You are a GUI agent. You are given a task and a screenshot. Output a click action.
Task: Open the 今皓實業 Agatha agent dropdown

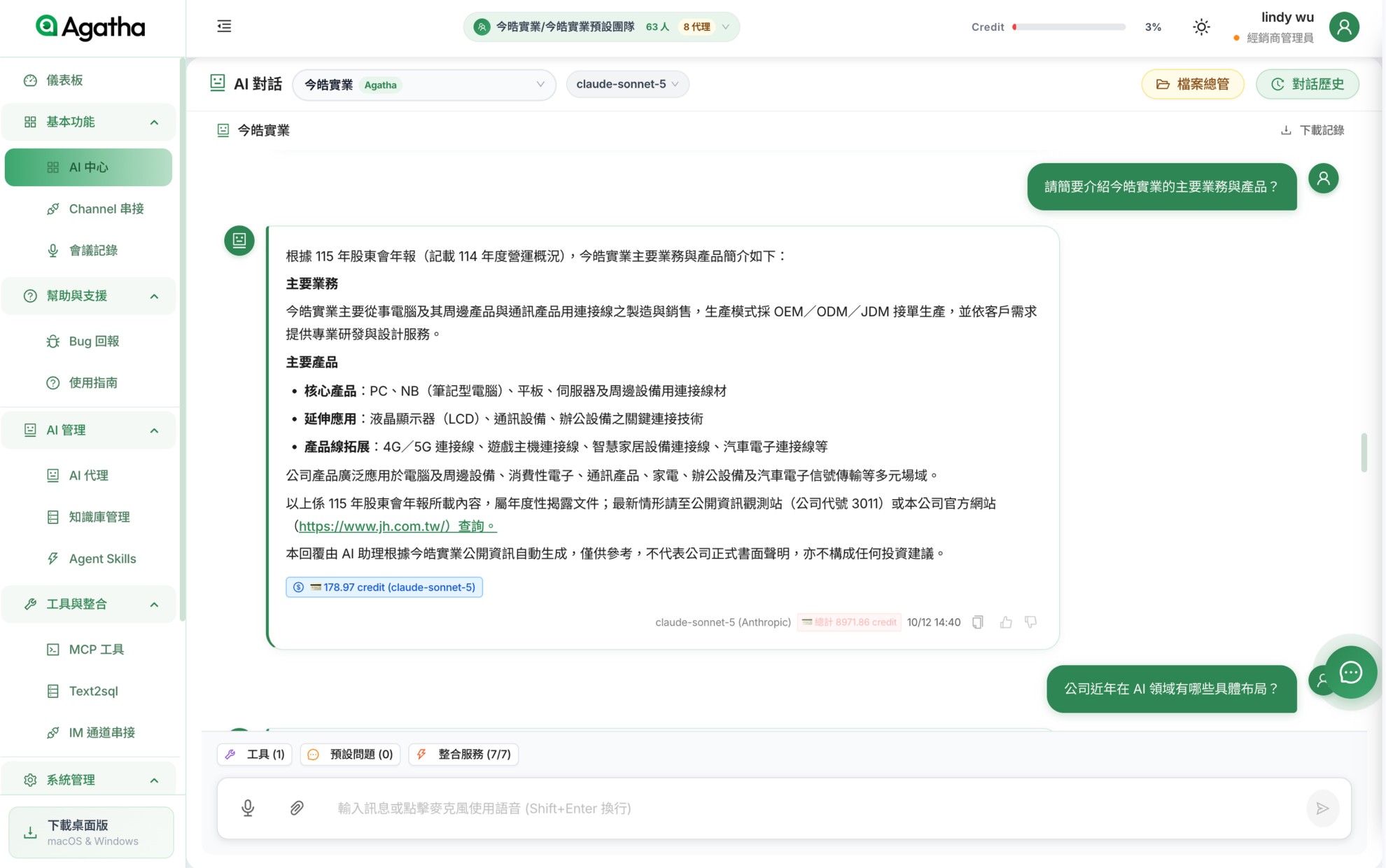[424, 84]
